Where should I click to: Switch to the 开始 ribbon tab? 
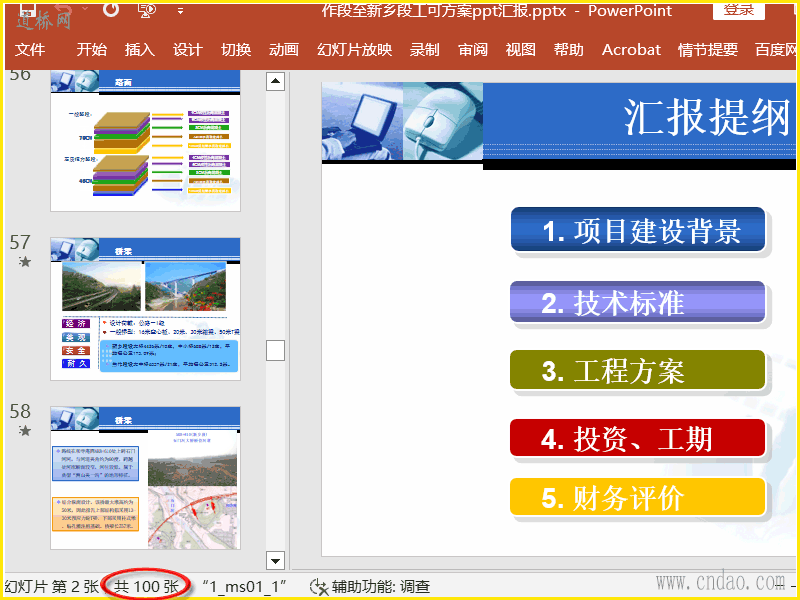click(92, 49)
